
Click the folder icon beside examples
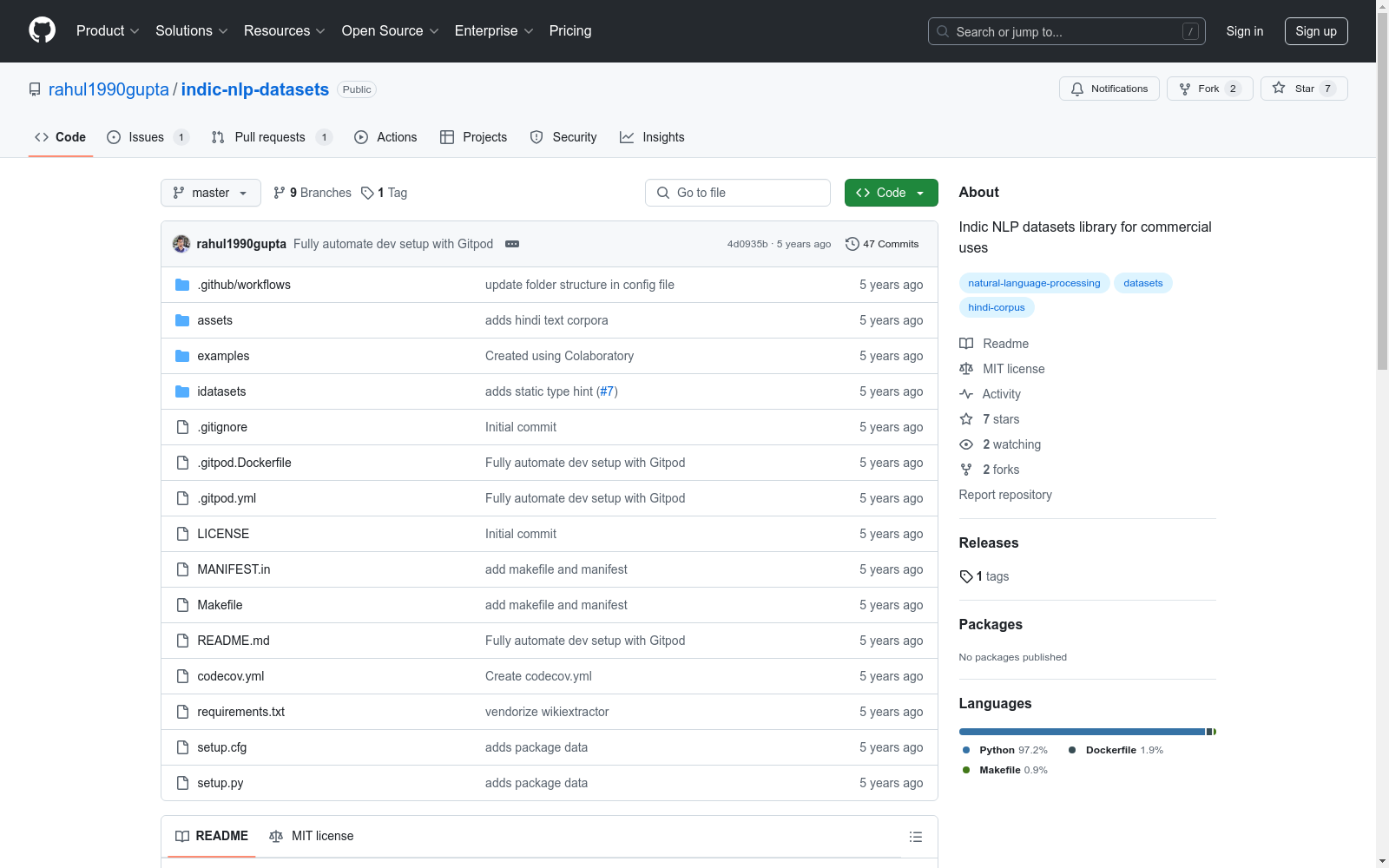pyautogui.click(x=182, y=356)
